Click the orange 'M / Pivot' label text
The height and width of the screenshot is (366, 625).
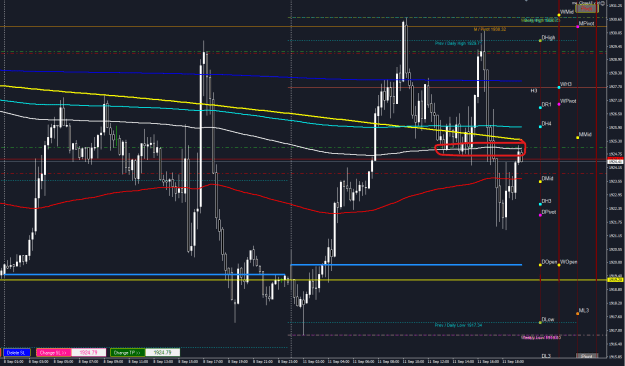pos(489,30)
